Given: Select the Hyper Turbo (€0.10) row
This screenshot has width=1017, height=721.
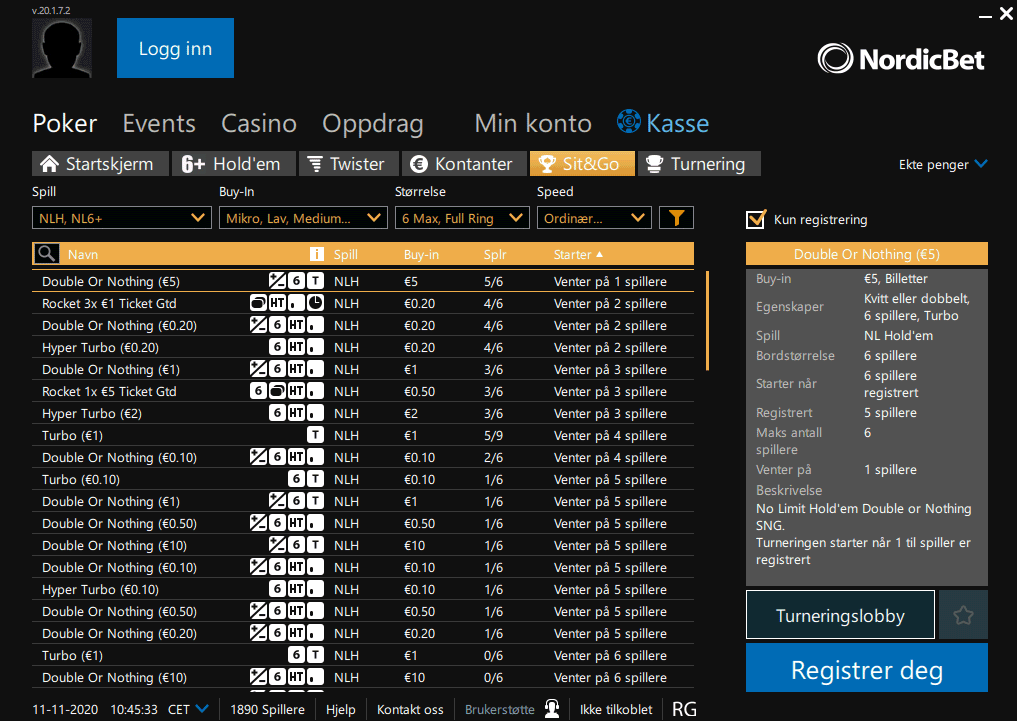Looking at the screenshot, I should pos(363,589).
